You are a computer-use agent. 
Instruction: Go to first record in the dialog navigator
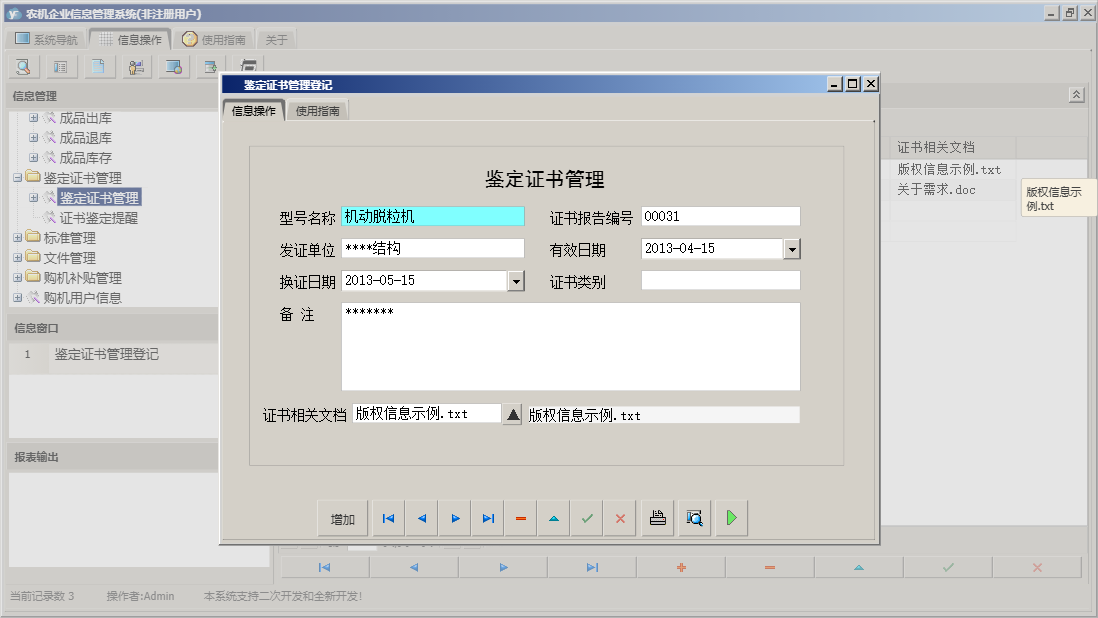click(x=389, y=519)
